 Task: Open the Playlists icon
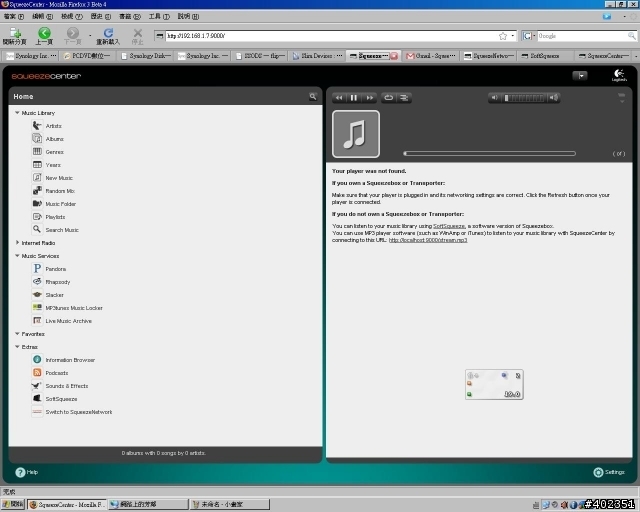coord(37,216)
